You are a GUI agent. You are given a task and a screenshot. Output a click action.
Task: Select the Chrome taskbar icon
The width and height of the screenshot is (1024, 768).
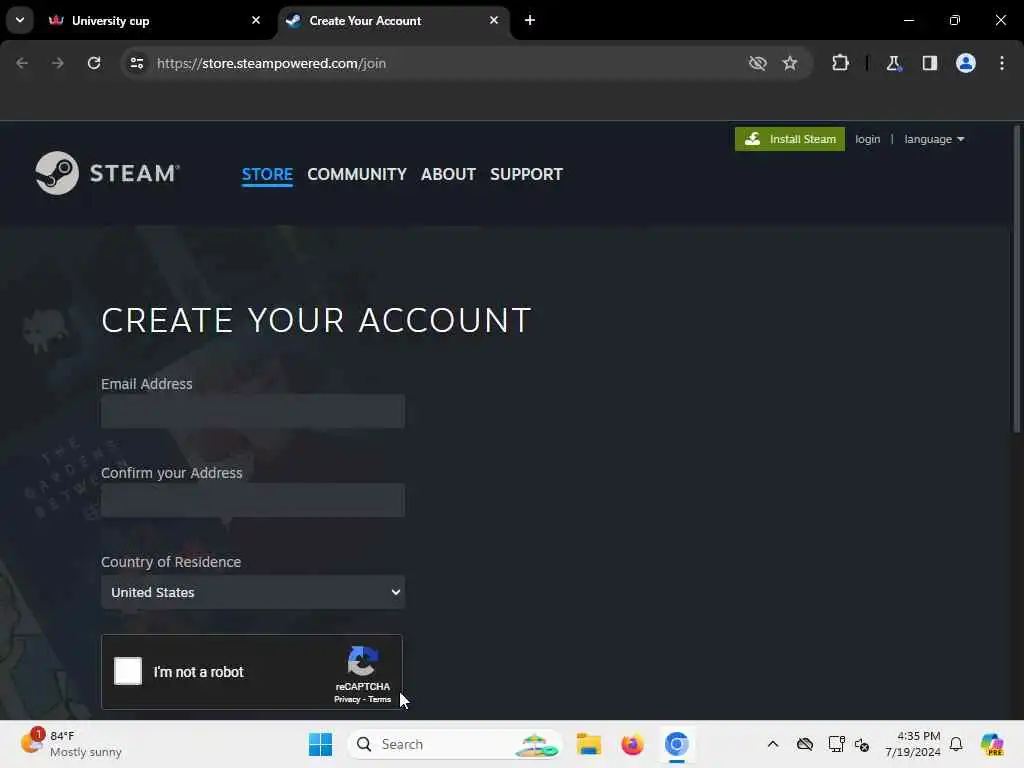click(x=677, y=744)
